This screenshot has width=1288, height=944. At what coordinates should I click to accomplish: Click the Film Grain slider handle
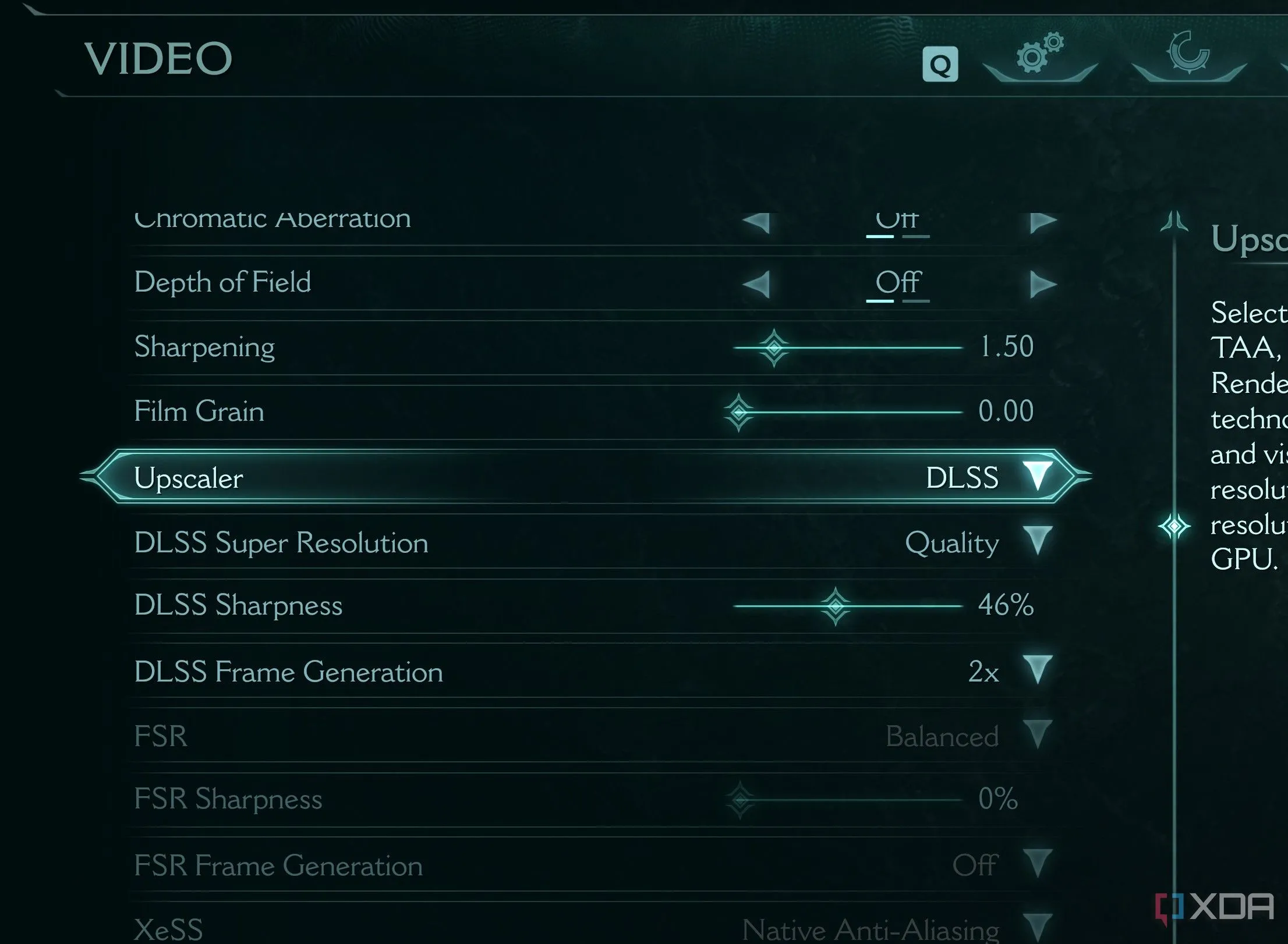(739, 412)
